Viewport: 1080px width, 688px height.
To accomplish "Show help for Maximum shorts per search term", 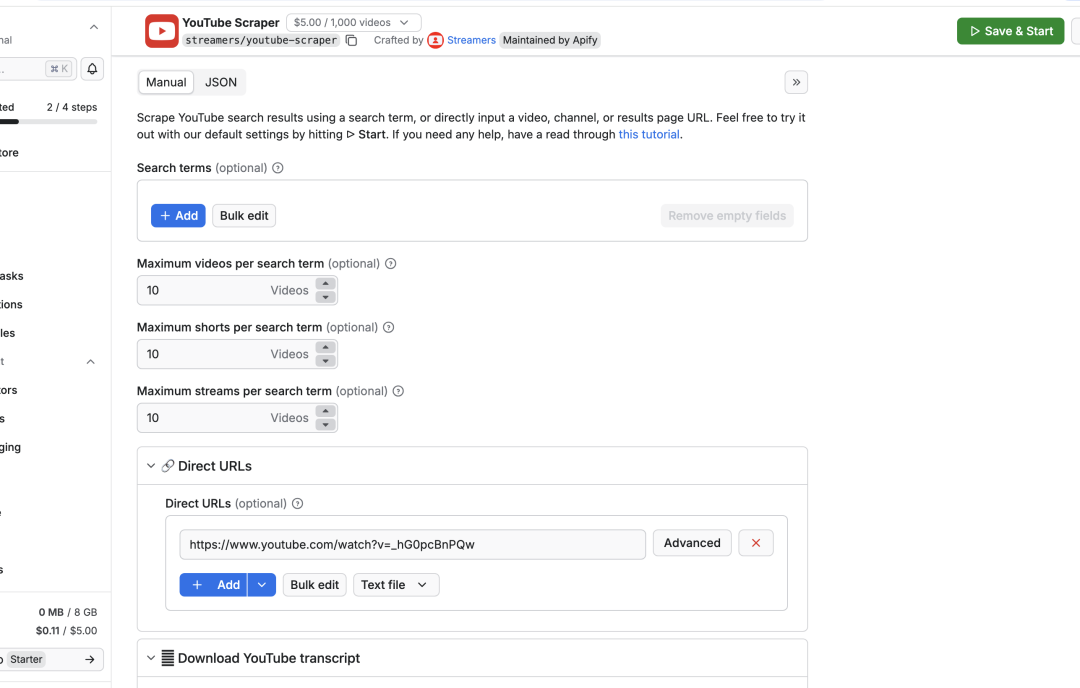I will coord(389,328).
